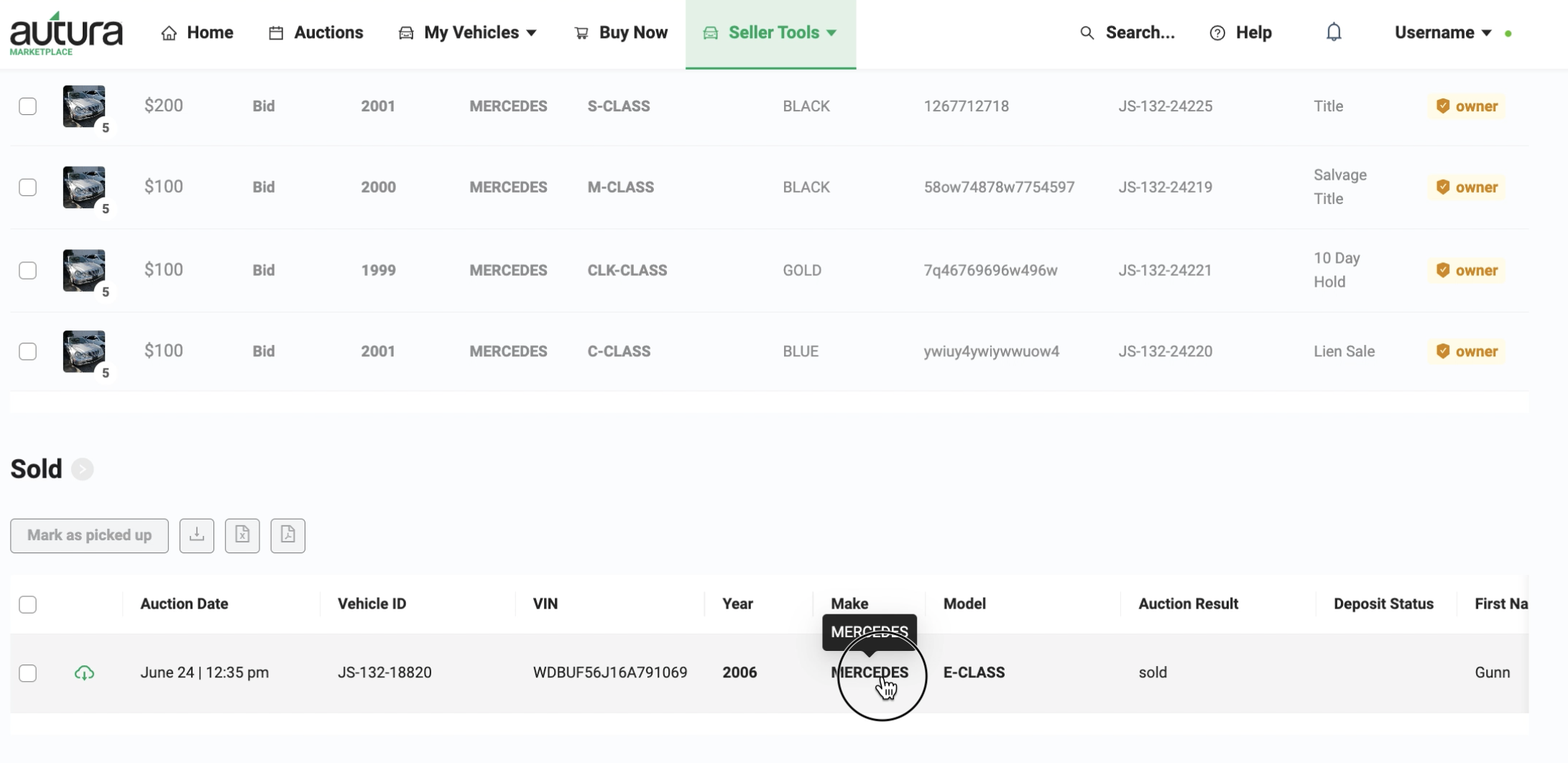
Task: Click the Auctions calendar icon
Action: click(x=276, y=33)
